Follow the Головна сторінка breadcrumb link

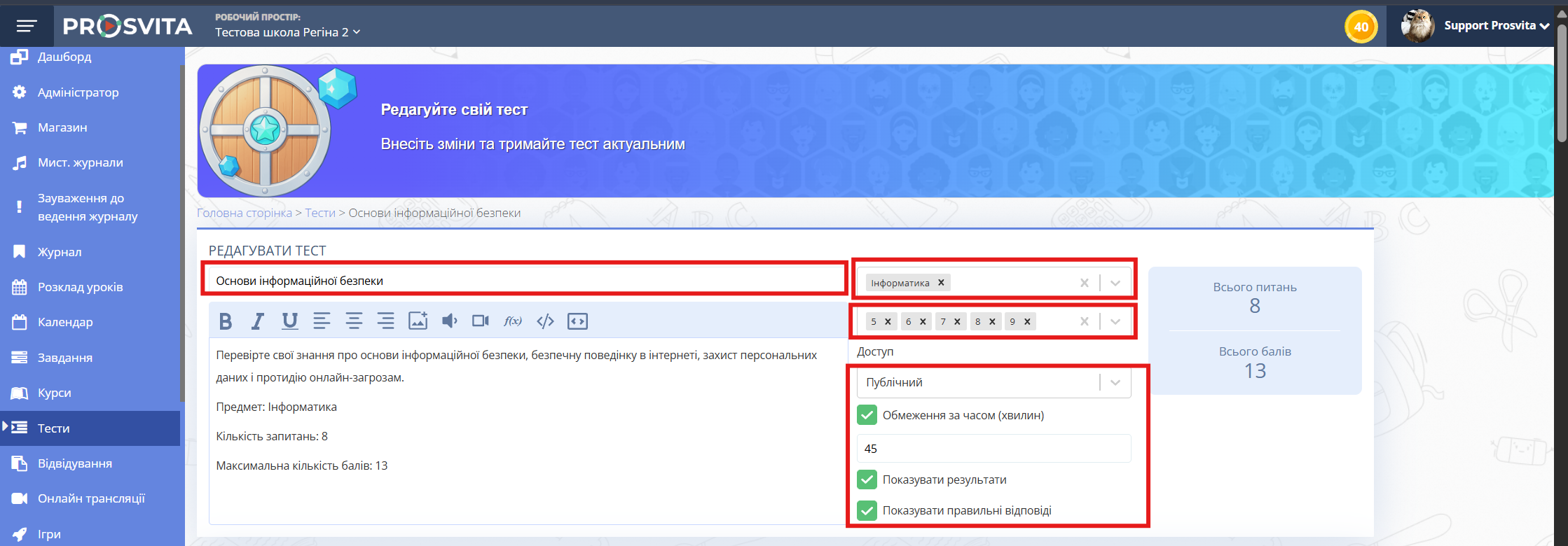pyautogui.click(x=245, y=213)
